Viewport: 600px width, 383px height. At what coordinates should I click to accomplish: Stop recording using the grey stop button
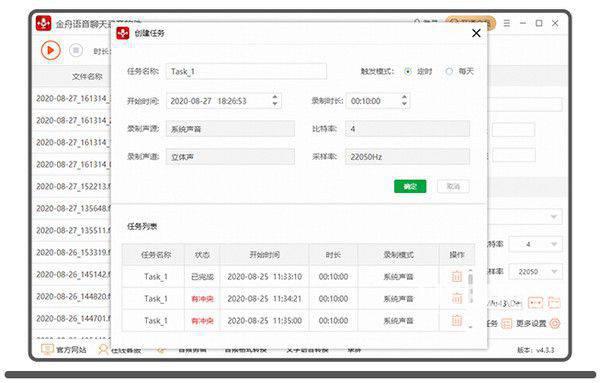point(76,50)
